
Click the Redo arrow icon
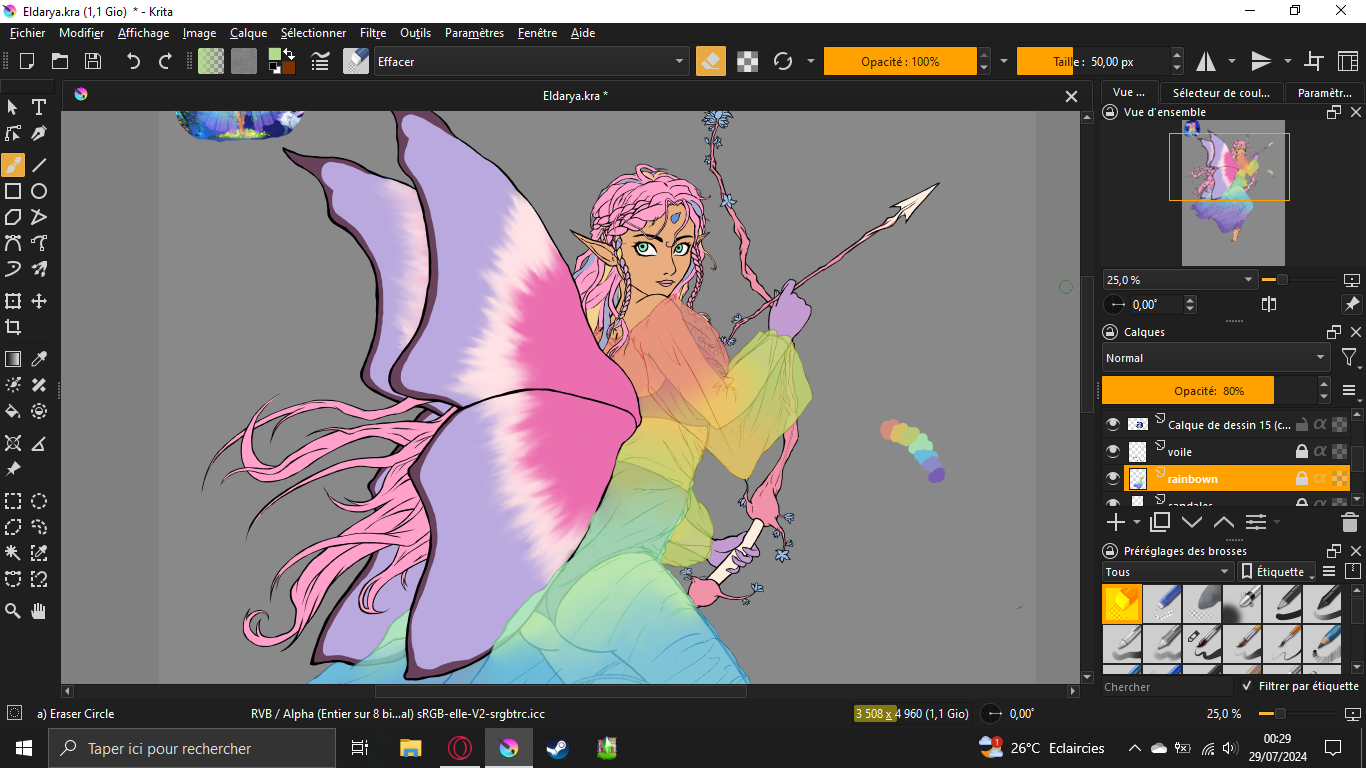(165, 61)
